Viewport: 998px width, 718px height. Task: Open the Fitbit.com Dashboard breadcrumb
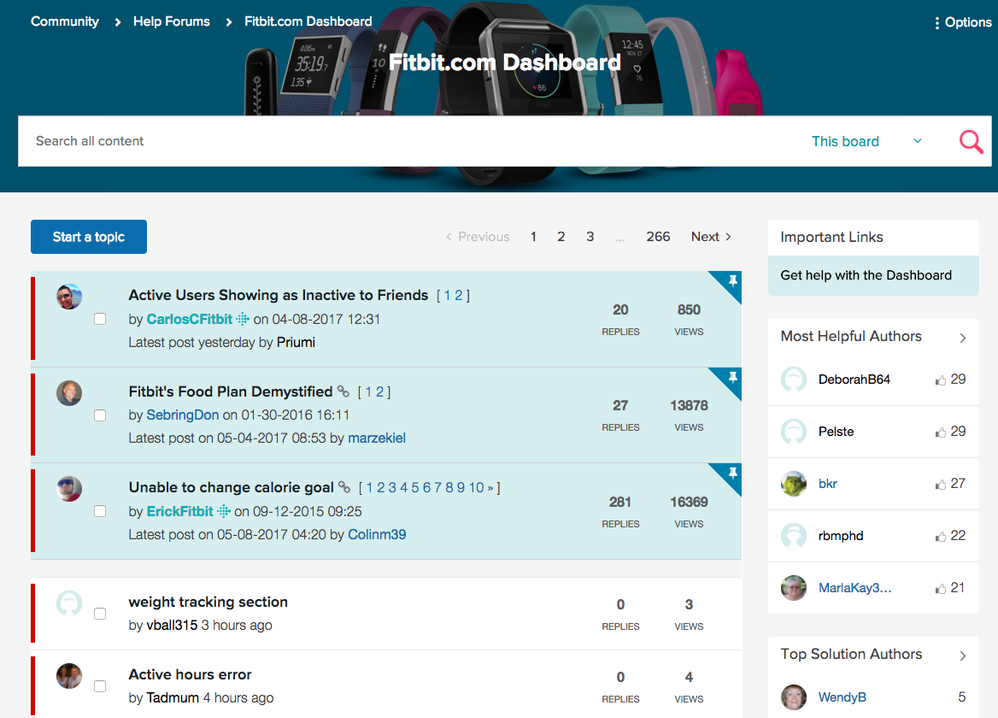308,22
